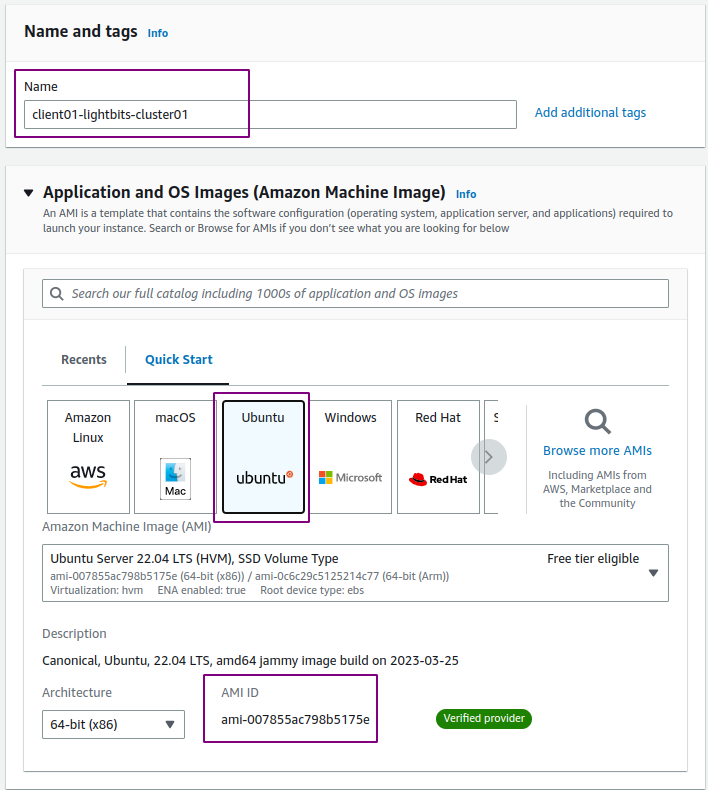Open Info link beside Amazon Machine Image heading
The width and height of the screenshot is (708, 790).
click(466, 194)
